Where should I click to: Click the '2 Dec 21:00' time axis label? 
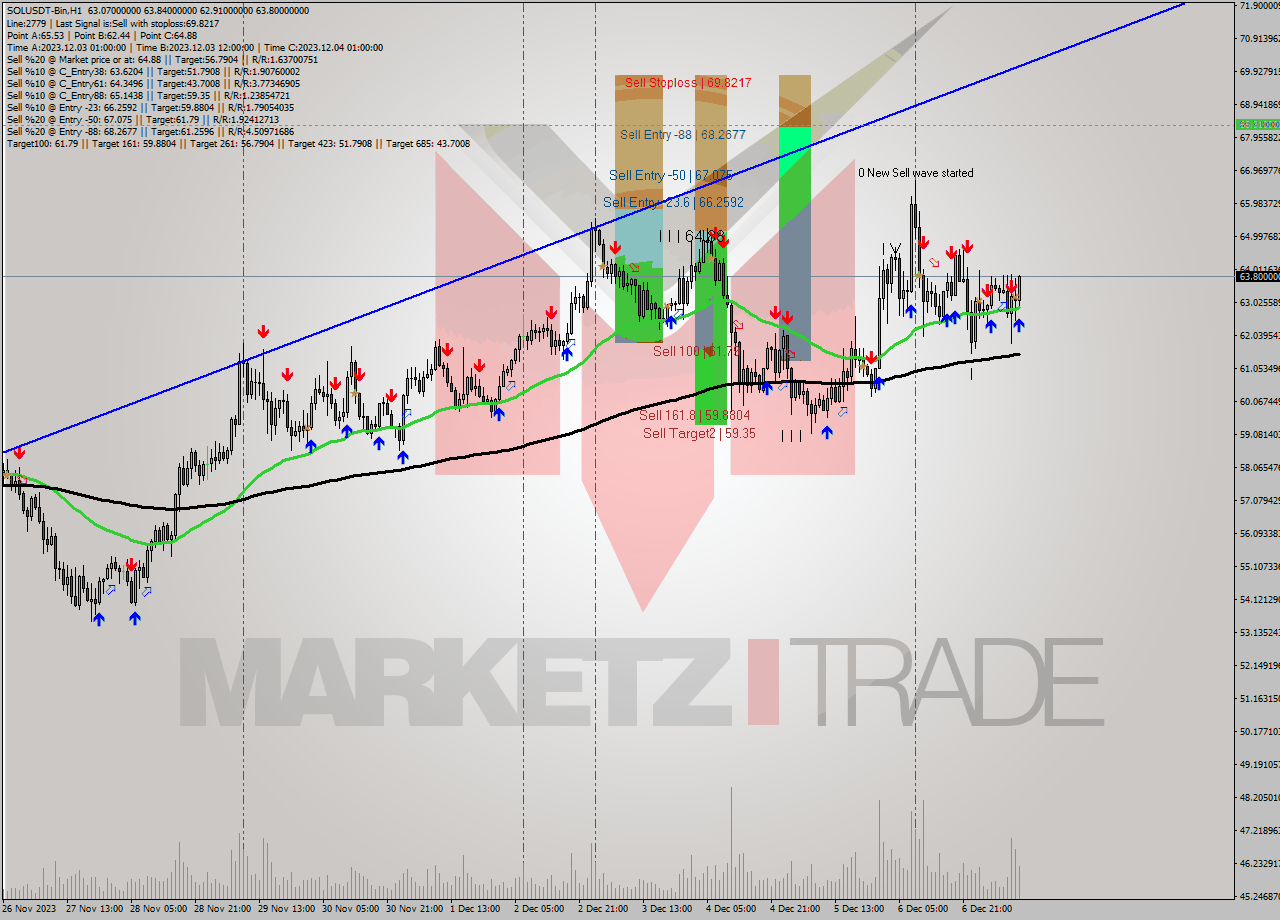(x=603, y=909)
